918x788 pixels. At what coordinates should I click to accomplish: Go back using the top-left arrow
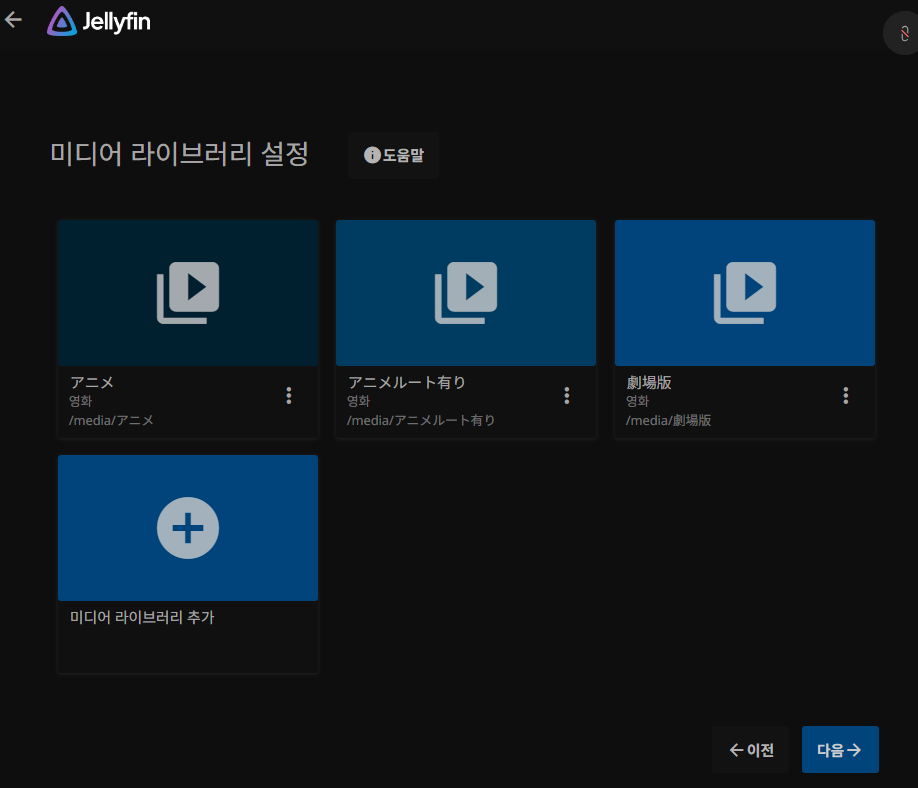point(13,20)
